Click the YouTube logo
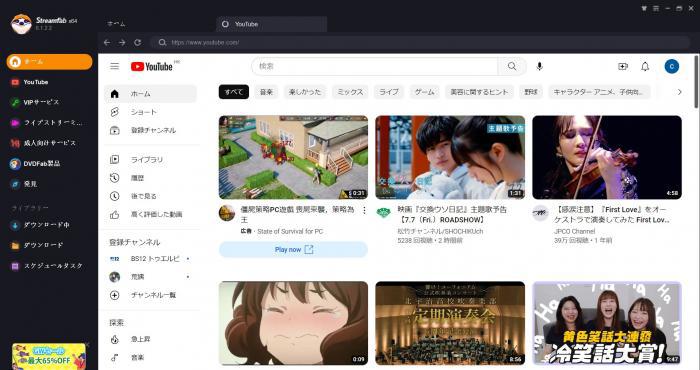Image resolution: width=700 pixels, height=370 pixels. pos(152,67)
